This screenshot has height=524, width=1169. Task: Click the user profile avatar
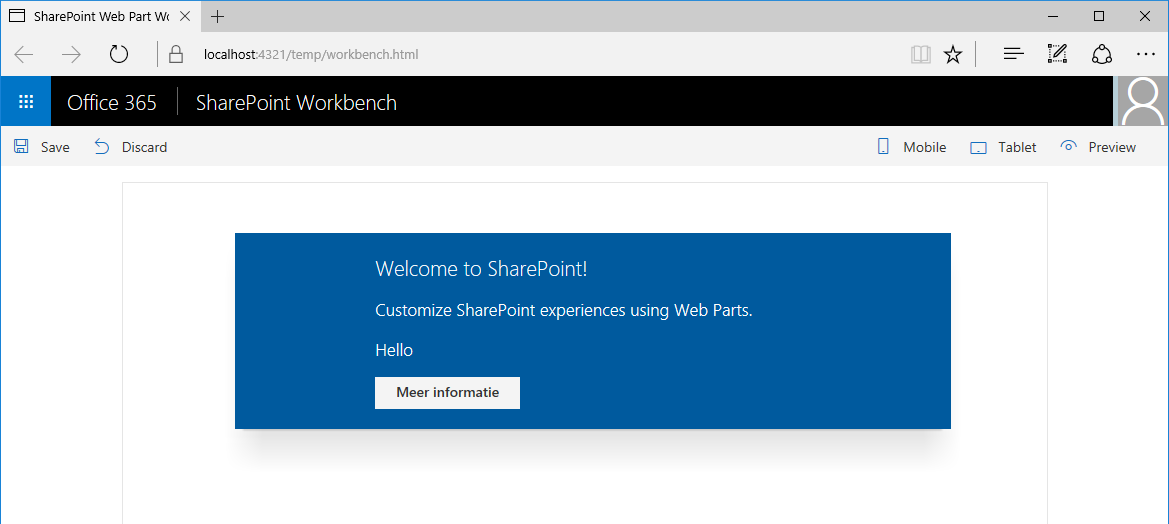1142,101
